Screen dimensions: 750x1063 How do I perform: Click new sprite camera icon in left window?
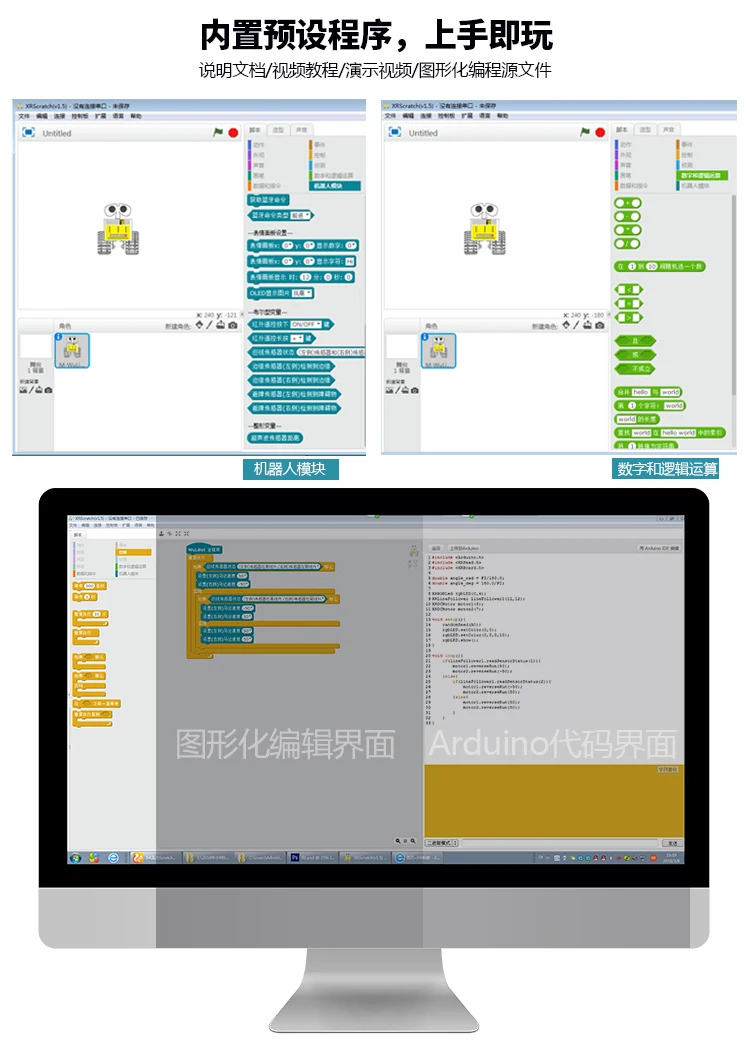233,325
